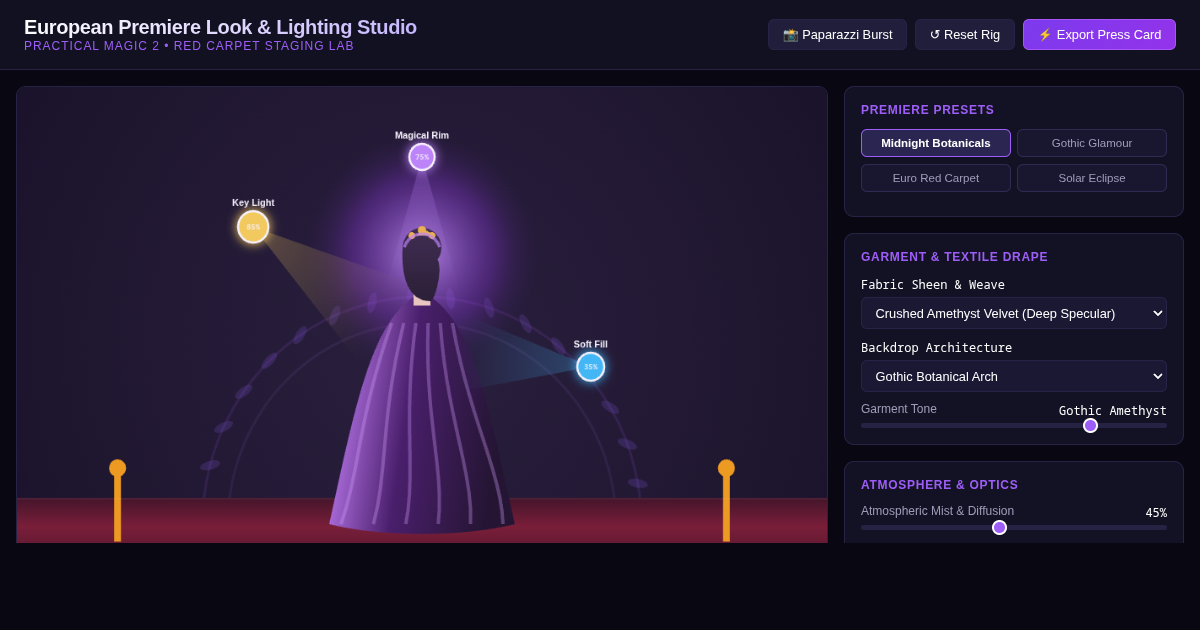Apply the Gothic Glamour preset
Viewport: 1200px width, 630px height.
pos(1092,143)
